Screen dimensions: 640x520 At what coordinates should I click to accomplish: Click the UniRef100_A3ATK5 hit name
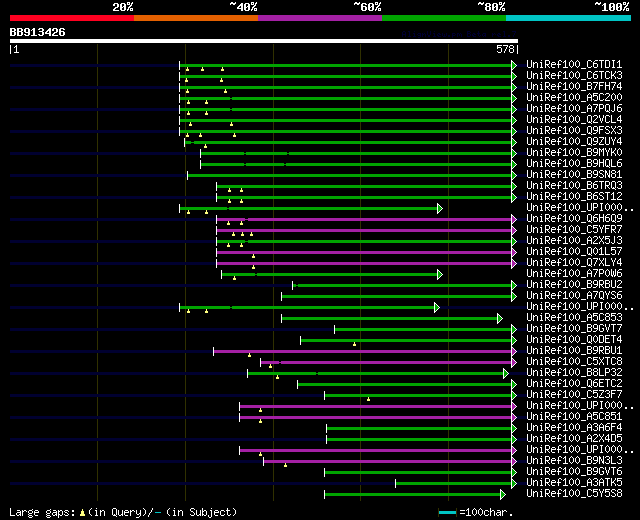pyautogui.click(x=574, y=483)
